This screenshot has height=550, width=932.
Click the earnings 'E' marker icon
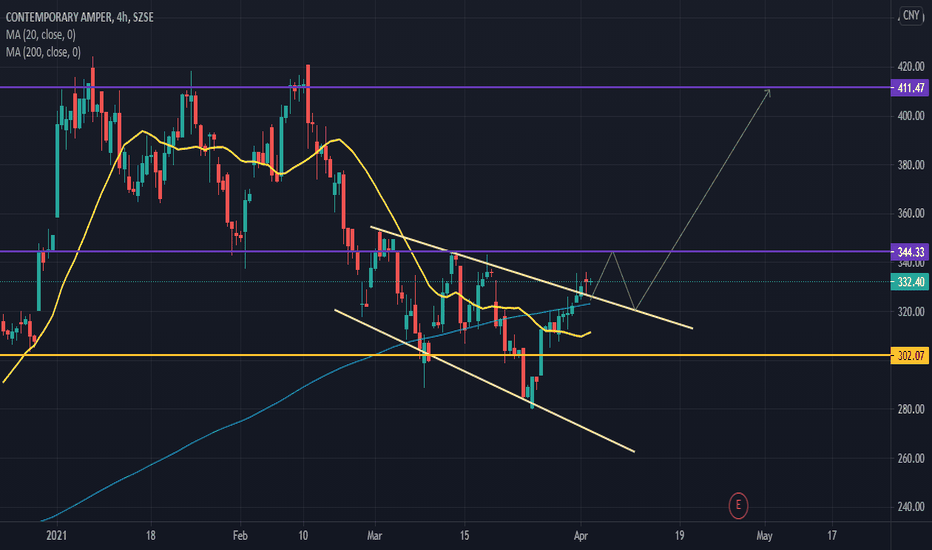738,505
